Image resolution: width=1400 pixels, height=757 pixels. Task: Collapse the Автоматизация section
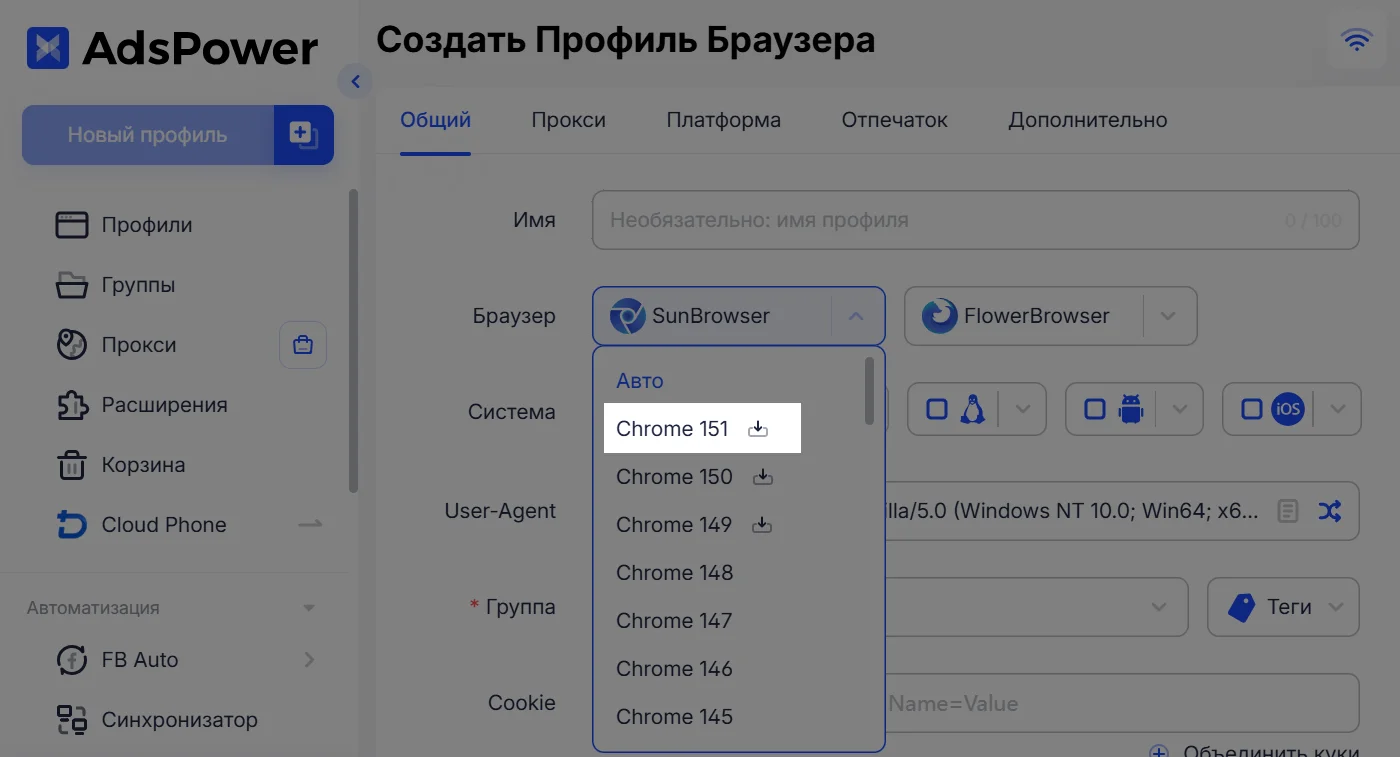[309, 608]
